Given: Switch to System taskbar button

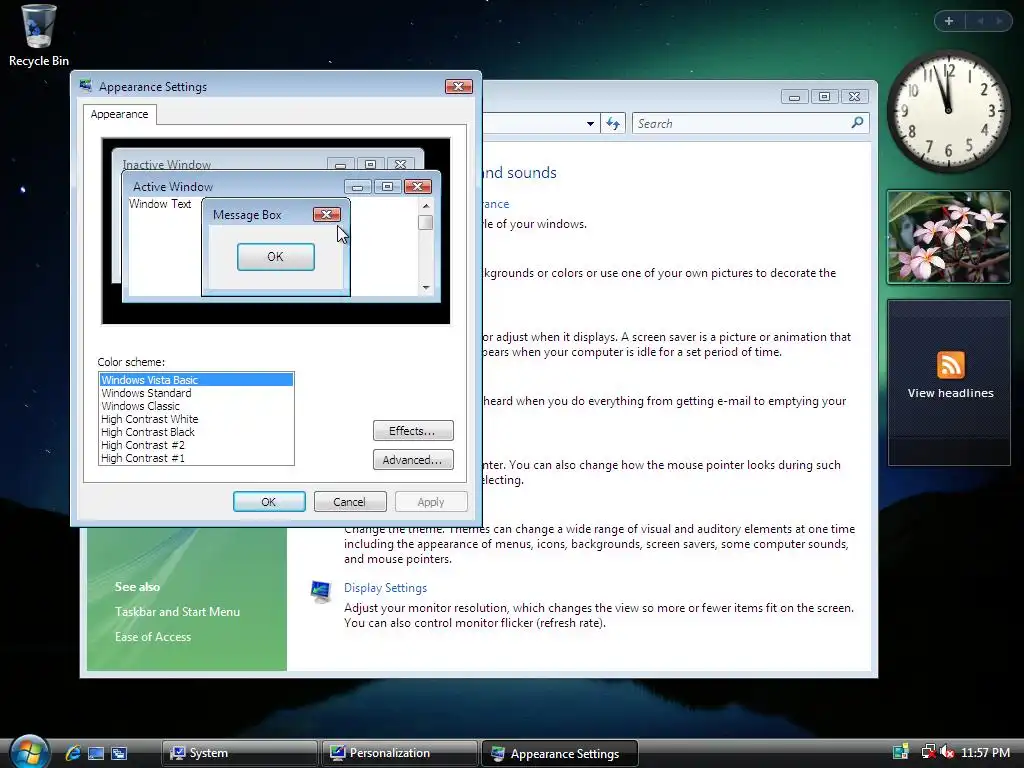Looking at the screenshot, I should click(239, 753).
